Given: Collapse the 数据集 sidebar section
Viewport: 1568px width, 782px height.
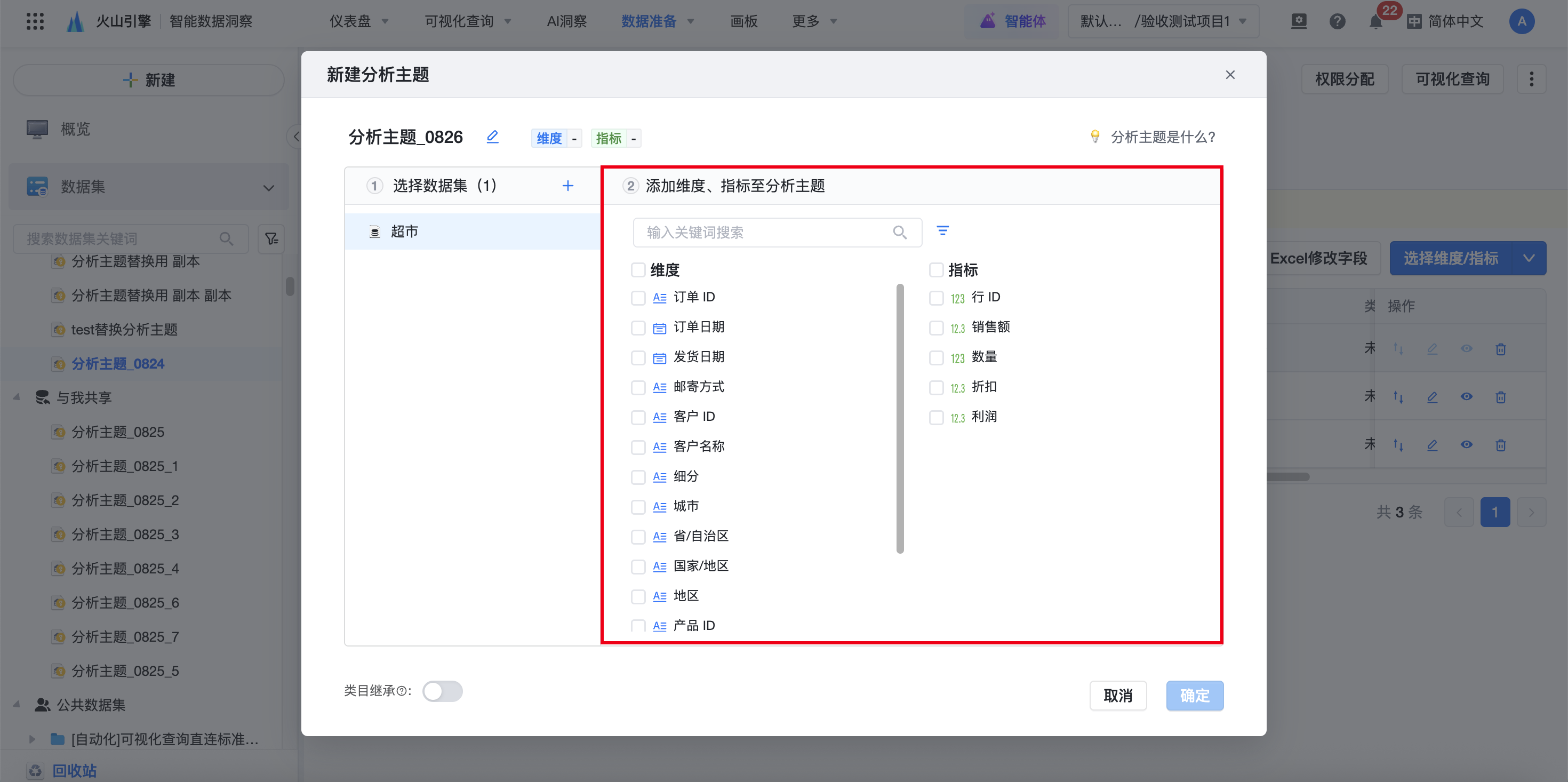Looking at the screenshot, I should coord(268,187).
